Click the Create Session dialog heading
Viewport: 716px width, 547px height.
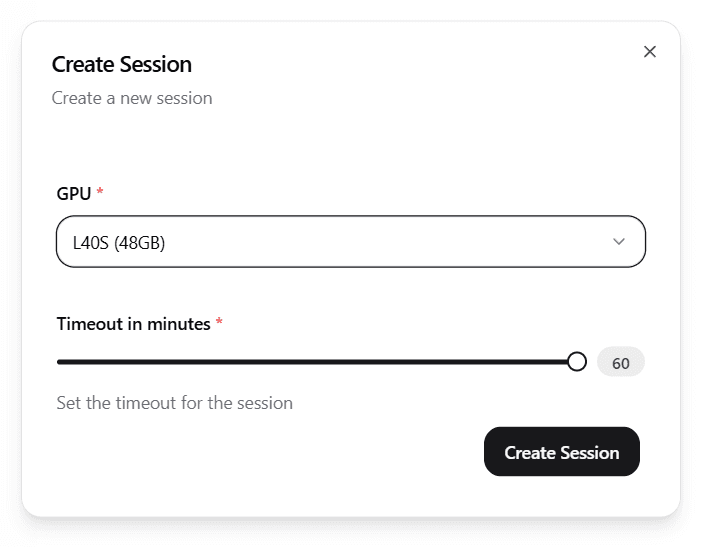pos(121,65)
